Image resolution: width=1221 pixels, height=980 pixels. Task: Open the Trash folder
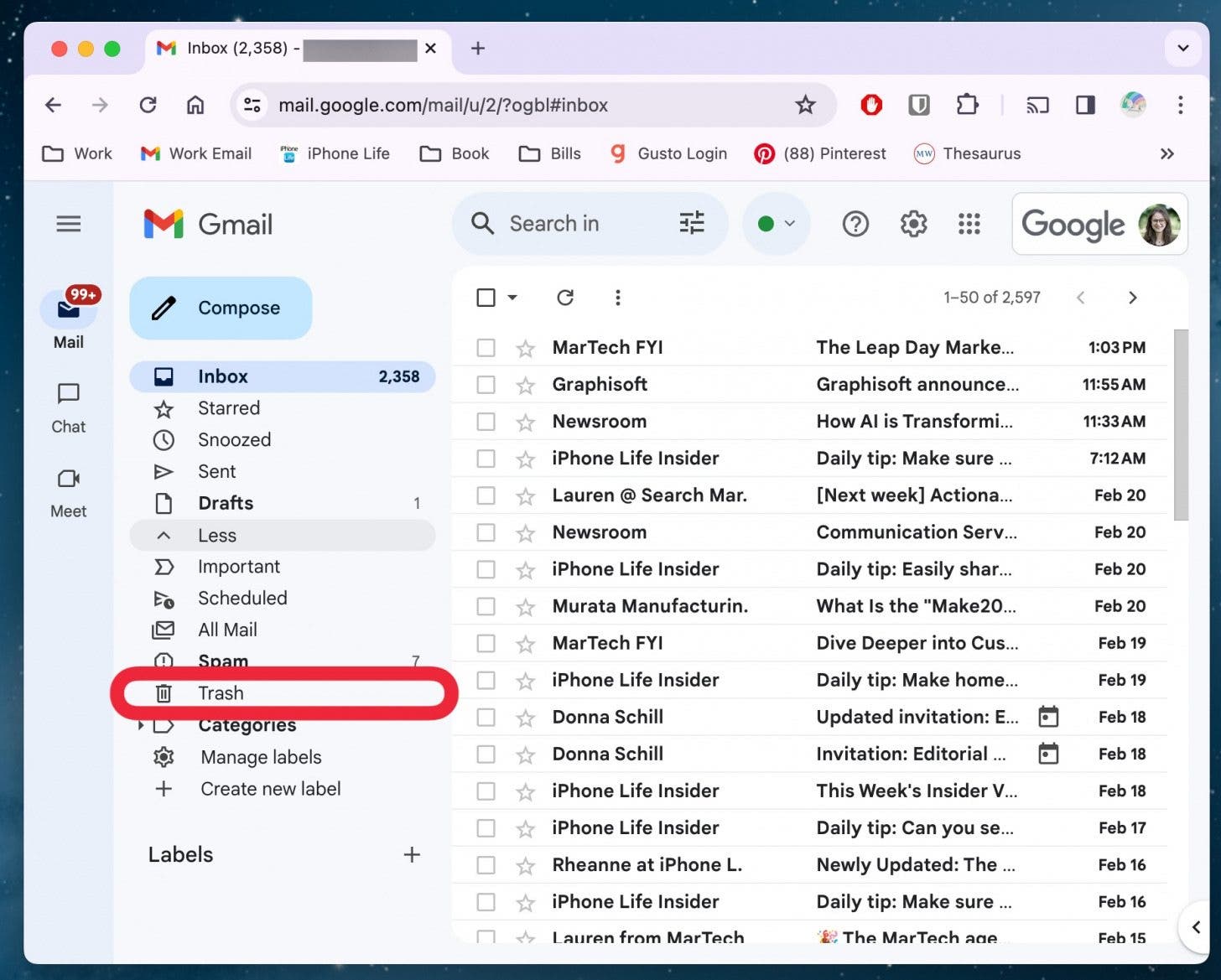(283, 693)
